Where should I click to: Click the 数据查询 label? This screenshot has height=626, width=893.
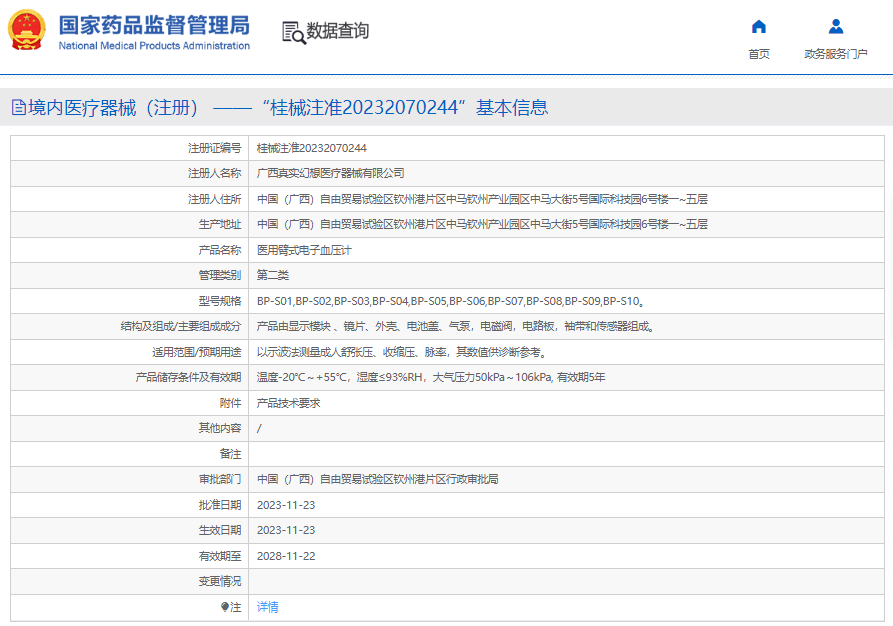(338, 31)
